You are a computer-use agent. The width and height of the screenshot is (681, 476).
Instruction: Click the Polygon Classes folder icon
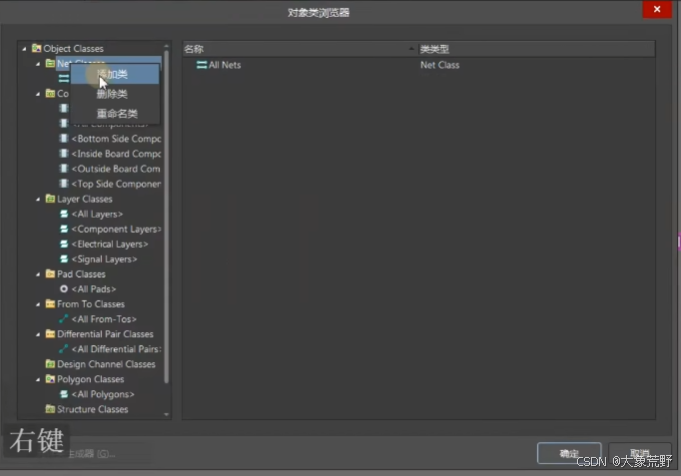(x=50, y=379)
